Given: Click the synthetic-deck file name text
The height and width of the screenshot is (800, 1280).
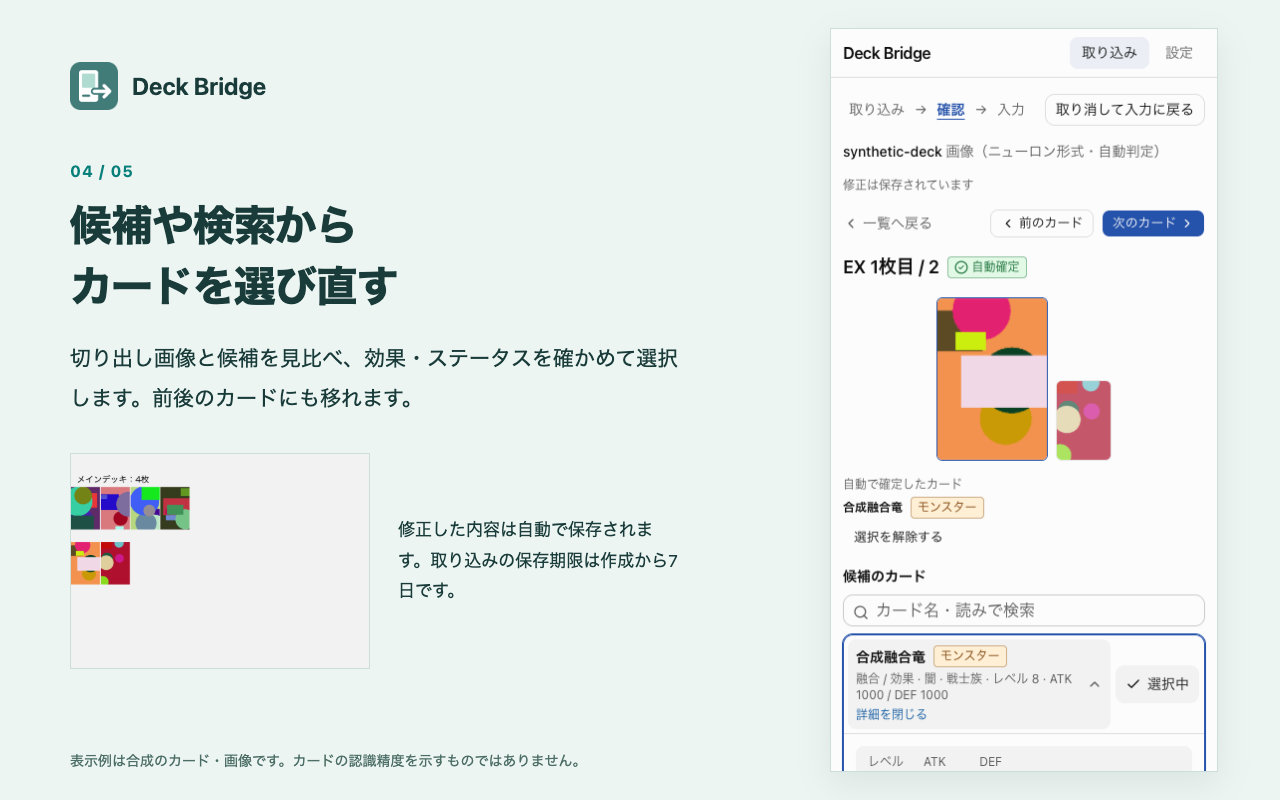Looking at the screenshot, I should point(892,152).
